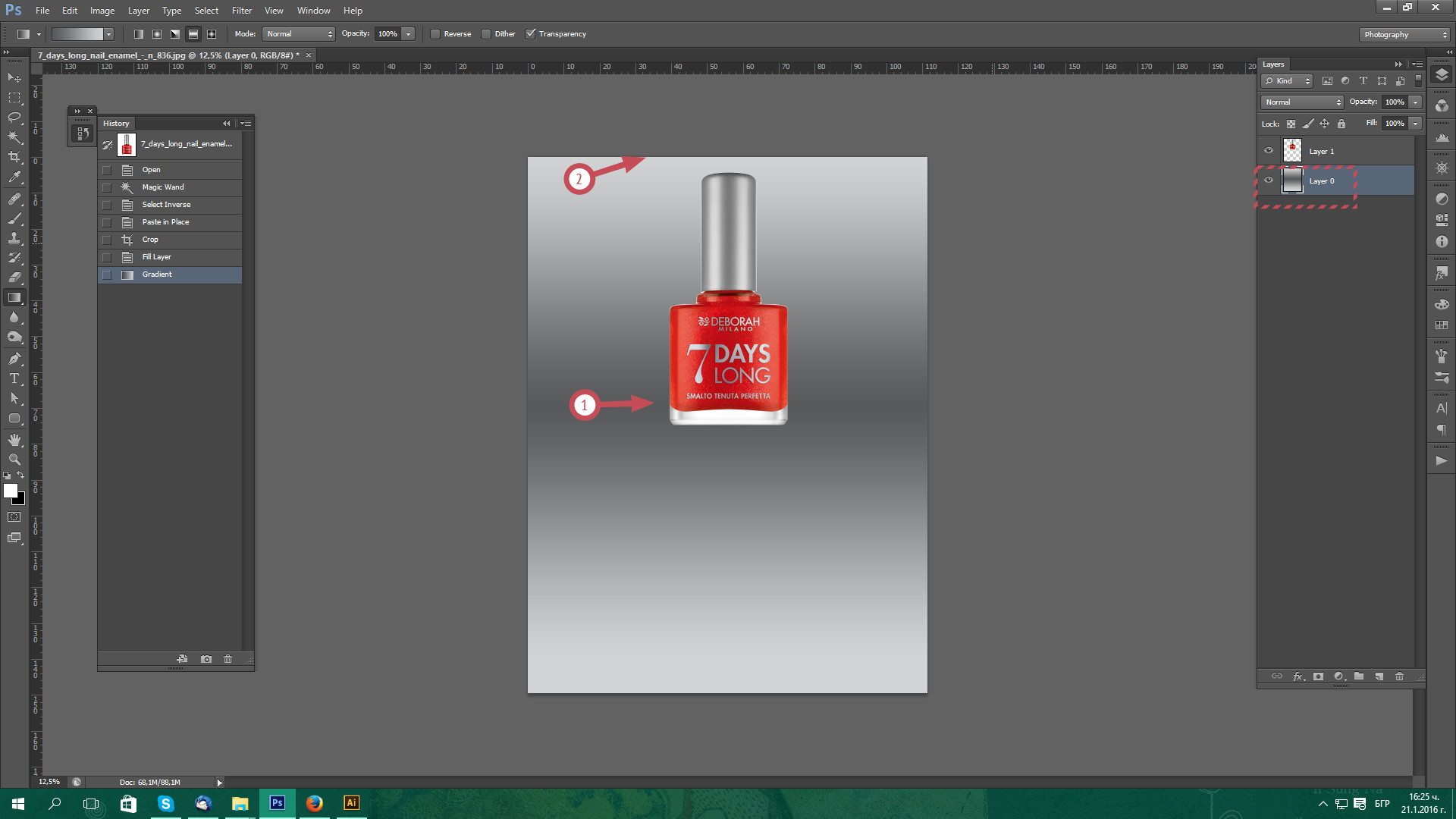The width and height of the screenshot is (1456, 819).
Task: Select the Blur tool
Action: 14,317
